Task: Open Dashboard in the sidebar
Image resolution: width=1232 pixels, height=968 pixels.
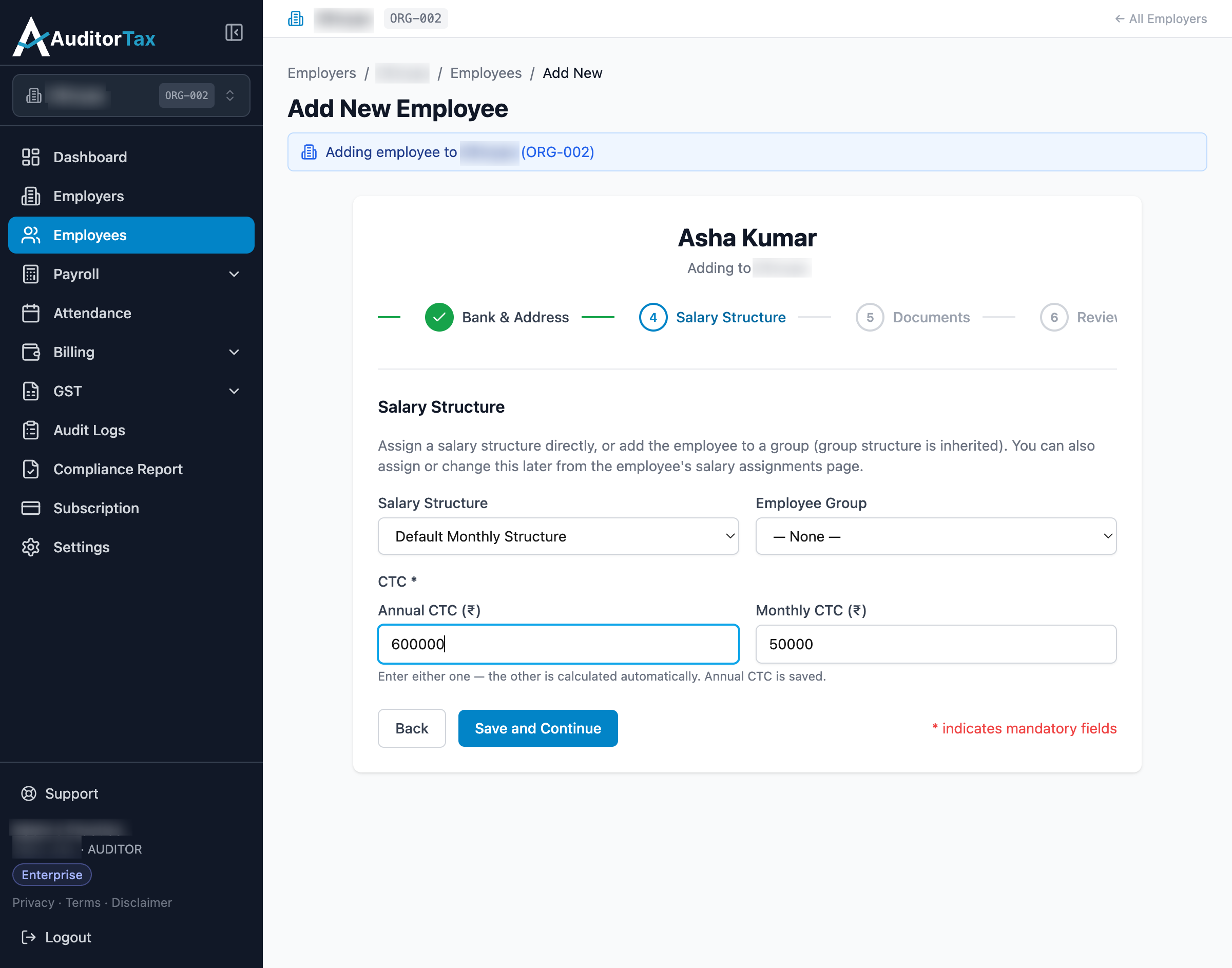Action: (x=131, y=157)
